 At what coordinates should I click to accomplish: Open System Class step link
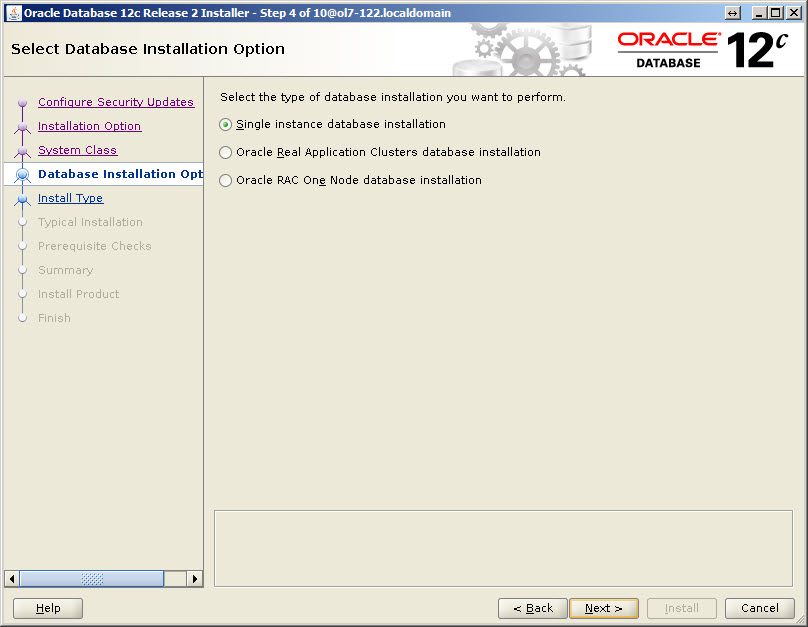[x=77, y=150]
